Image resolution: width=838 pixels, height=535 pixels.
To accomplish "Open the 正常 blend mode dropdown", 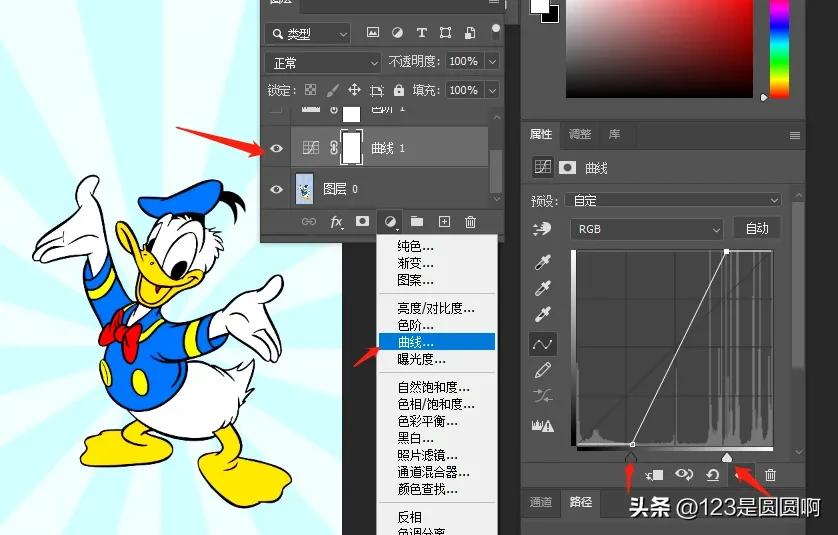I will (323, 63).
